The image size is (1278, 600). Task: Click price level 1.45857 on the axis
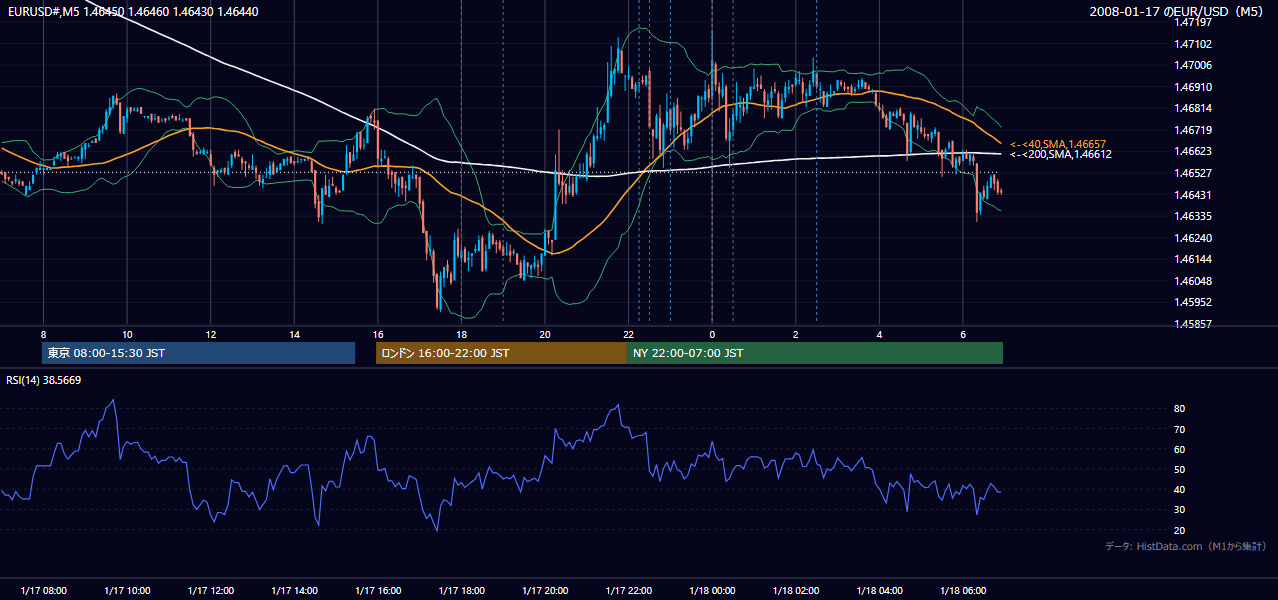[1193, 324]
